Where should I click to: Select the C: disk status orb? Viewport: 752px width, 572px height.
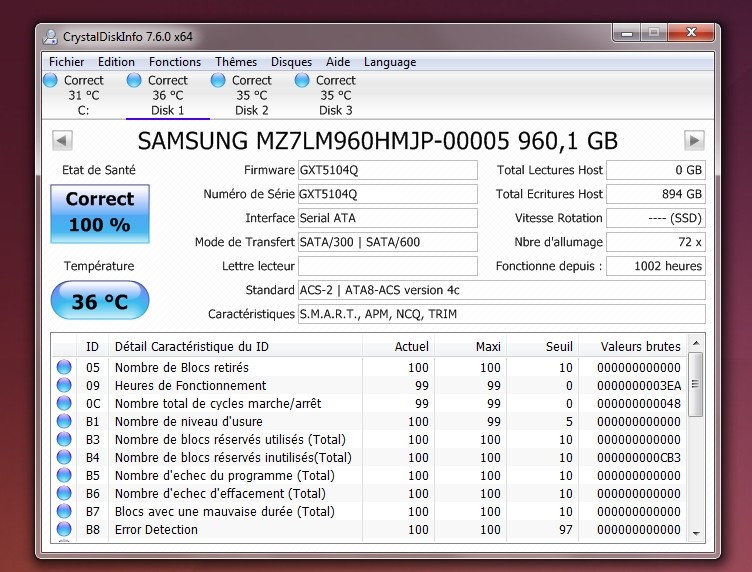tap(51, 80)
